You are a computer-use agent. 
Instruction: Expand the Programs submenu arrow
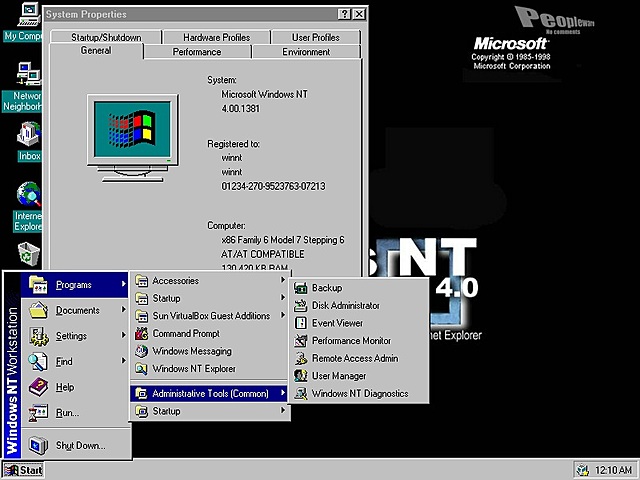click(123, 284)
